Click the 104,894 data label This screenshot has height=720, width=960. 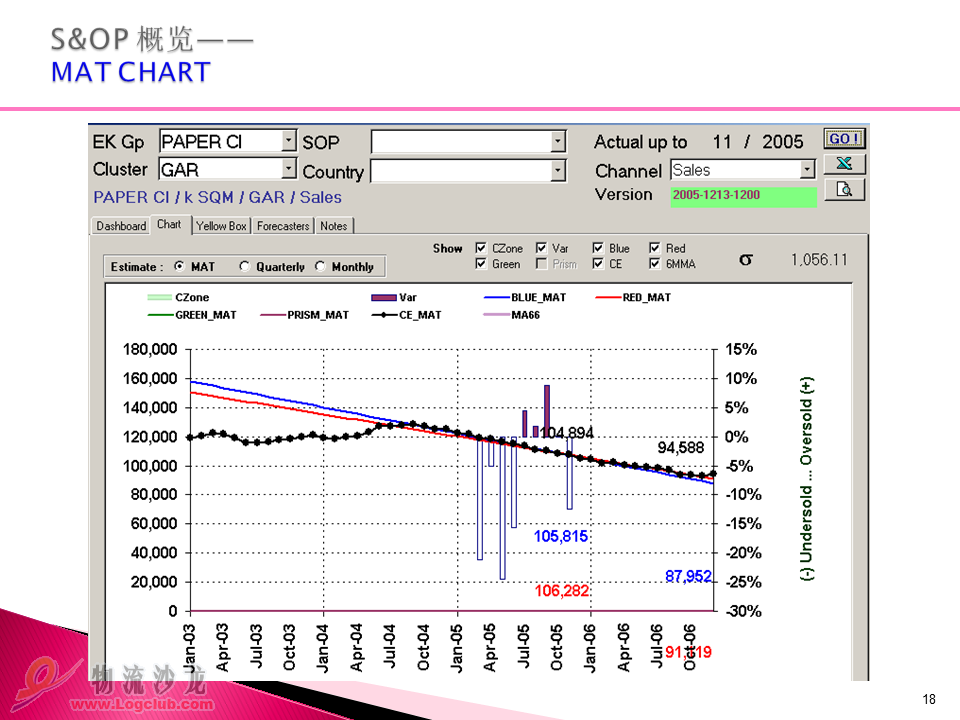[x=566, y=433]
